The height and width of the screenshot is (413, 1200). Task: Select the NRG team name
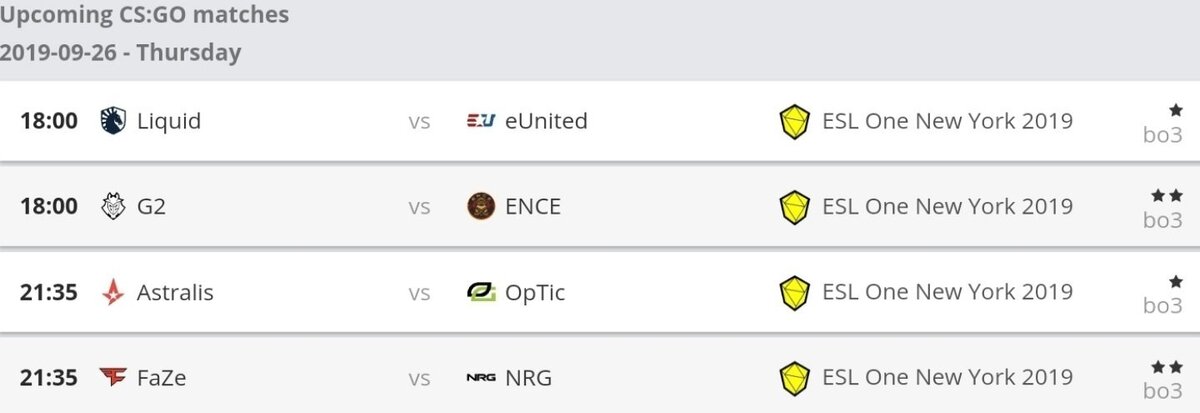[x=529, y=378]
